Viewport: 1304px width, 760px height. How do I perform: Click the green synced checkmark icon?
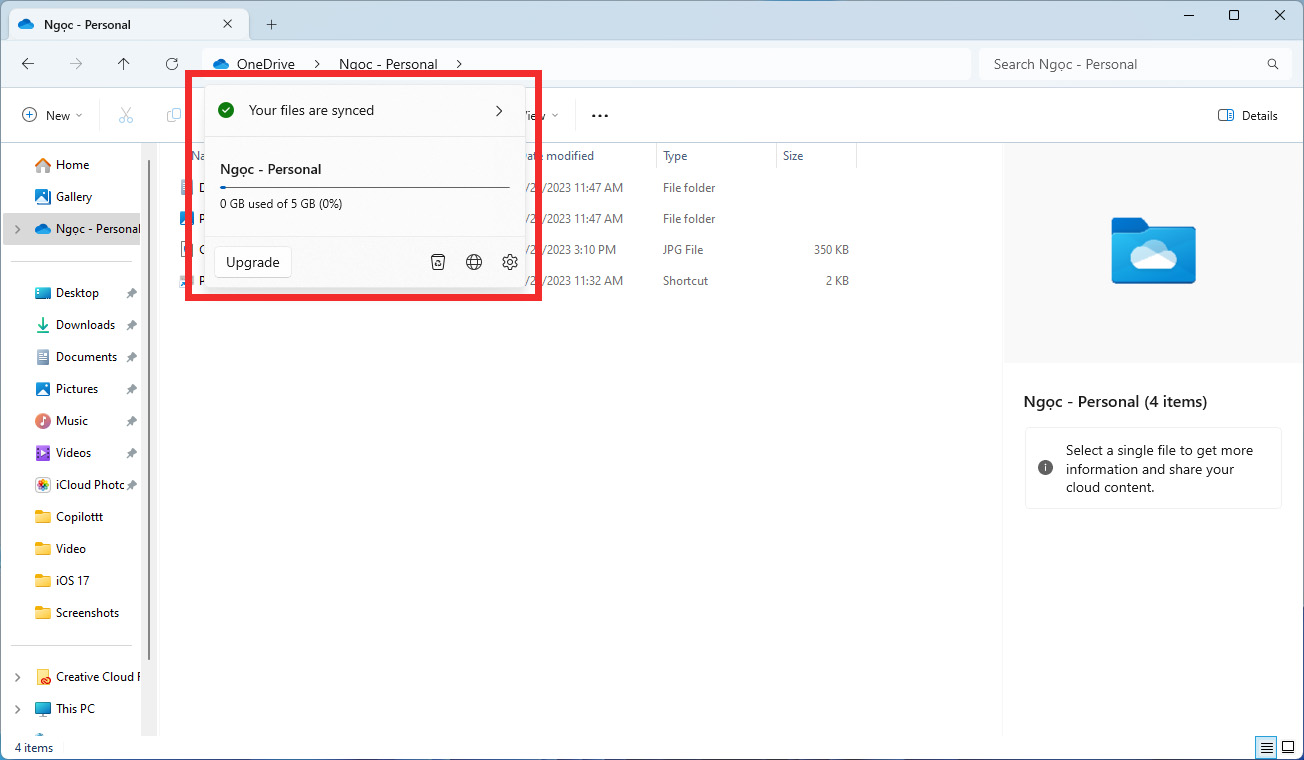click(x=227, y=110)
